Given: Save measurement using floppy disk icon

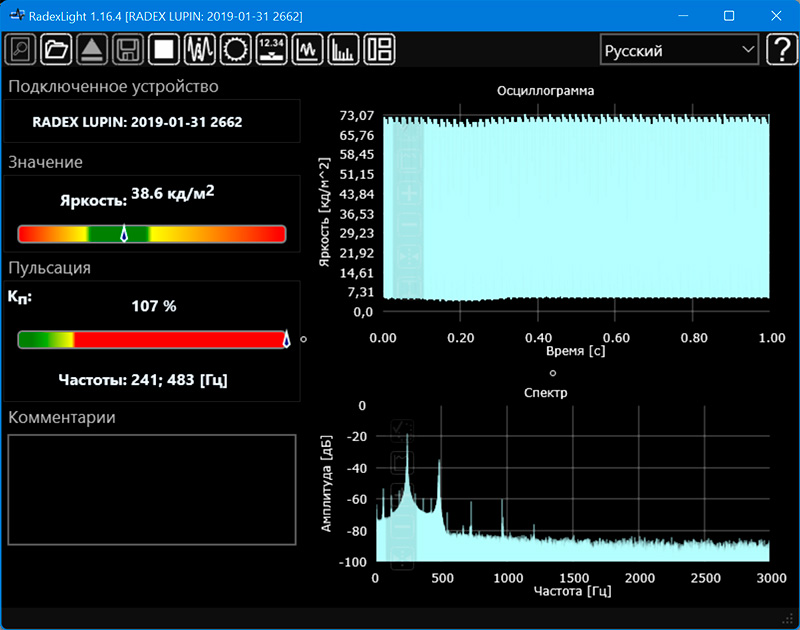Looking at the screenshot, I should [x=127, y=49].
